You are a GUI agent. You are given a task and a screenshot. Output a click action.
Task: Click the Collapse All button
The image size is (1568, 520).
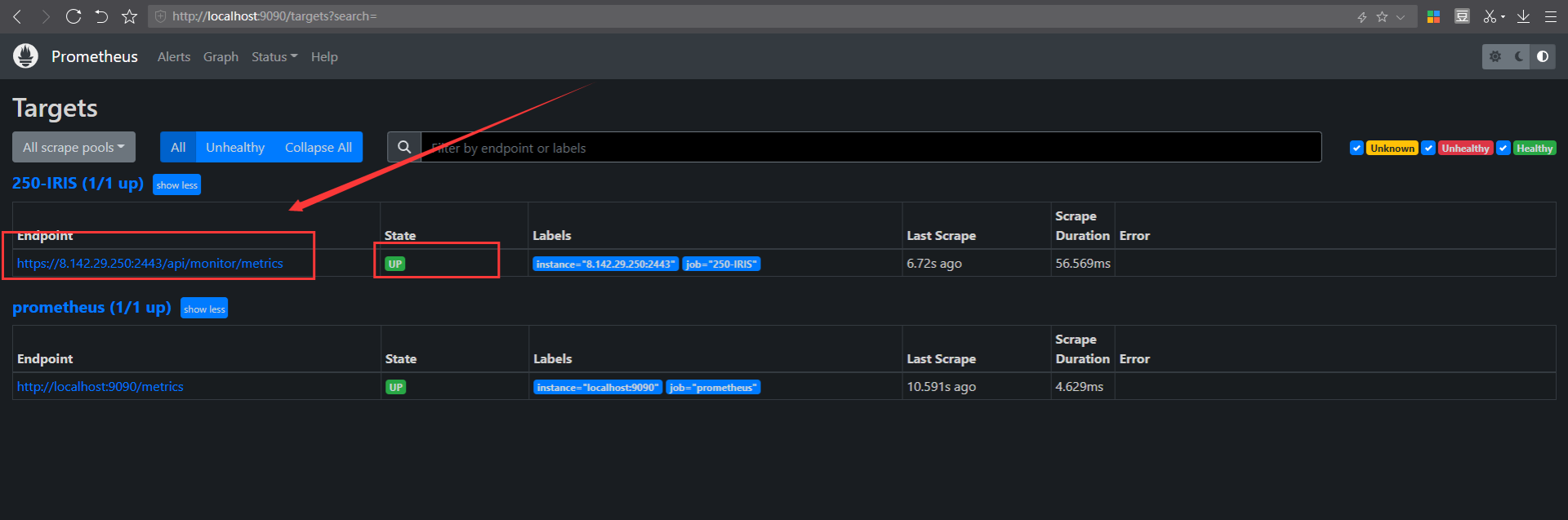click(318, 147)
